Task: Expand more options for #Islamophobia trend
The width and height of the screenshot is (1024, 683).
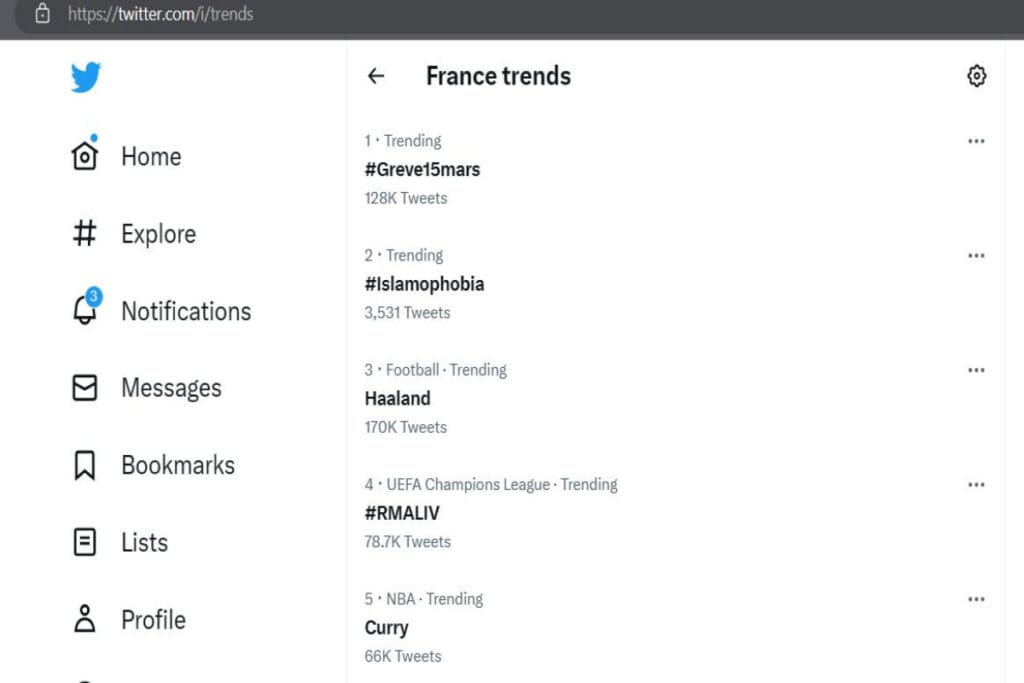Action: 976,255
